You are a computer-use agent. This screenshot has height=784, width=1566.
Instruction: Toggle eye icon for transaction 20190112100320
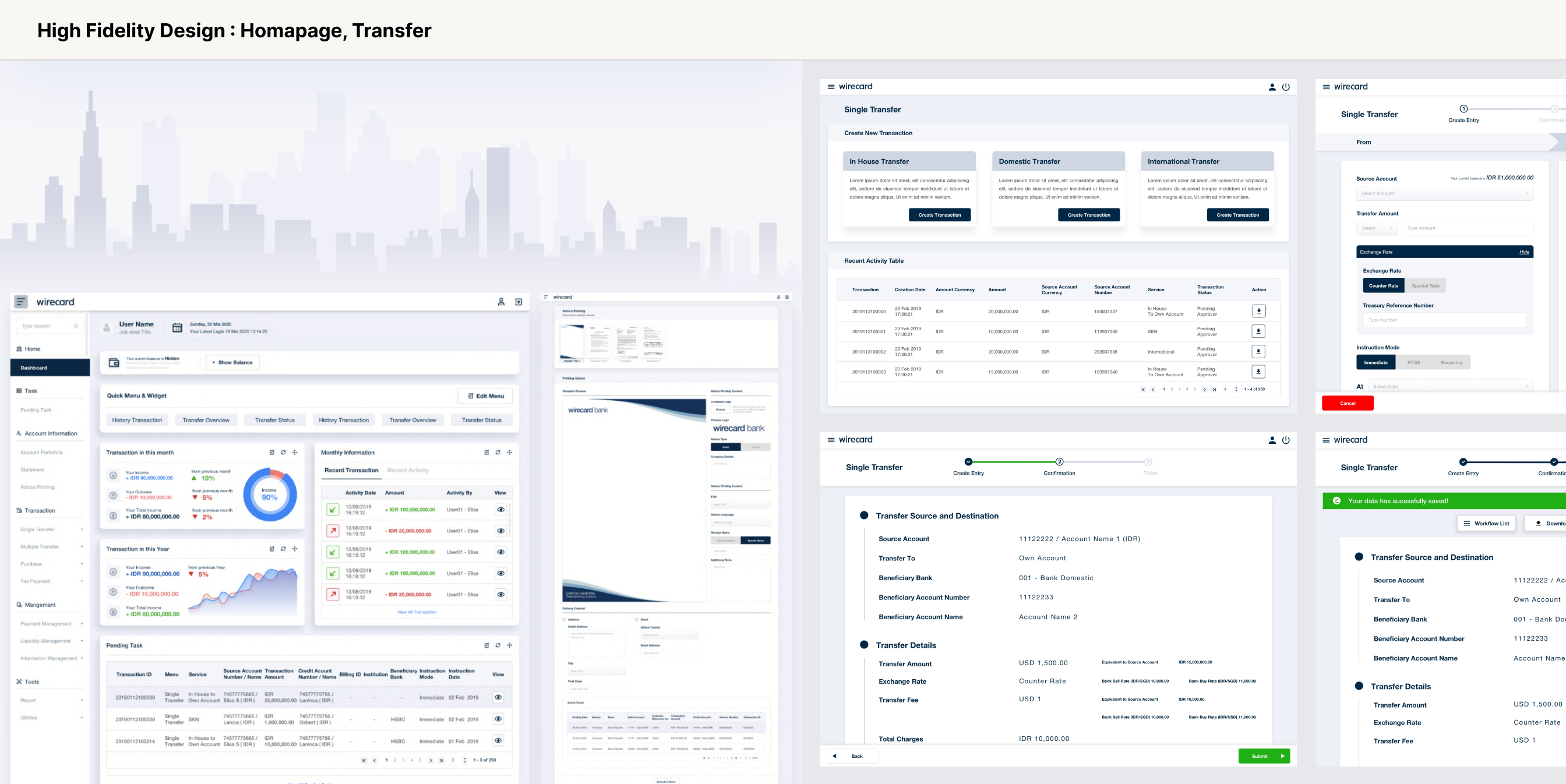pos(498,719)
